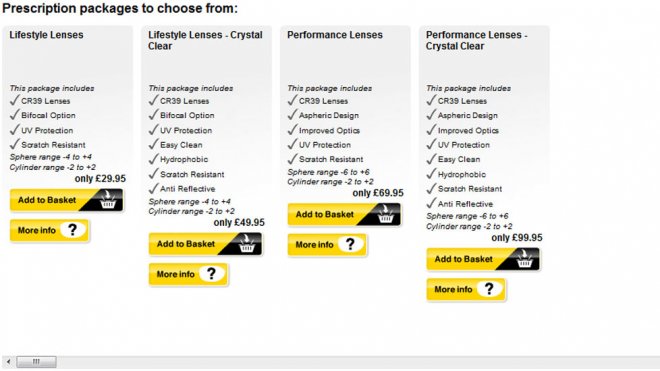The width and height of the screenshot is (660, 371).
Task: Open More info for Performance Lenses
Action: point(327,245)
